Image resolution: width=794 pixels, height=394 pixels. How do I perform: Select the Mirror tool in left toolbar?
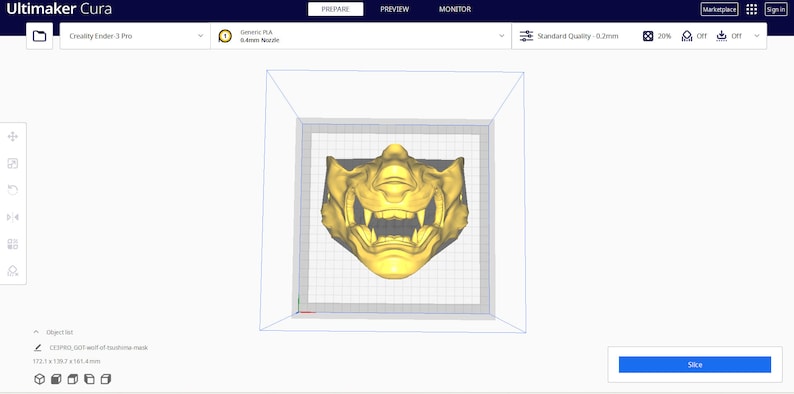tap(13, 217)
